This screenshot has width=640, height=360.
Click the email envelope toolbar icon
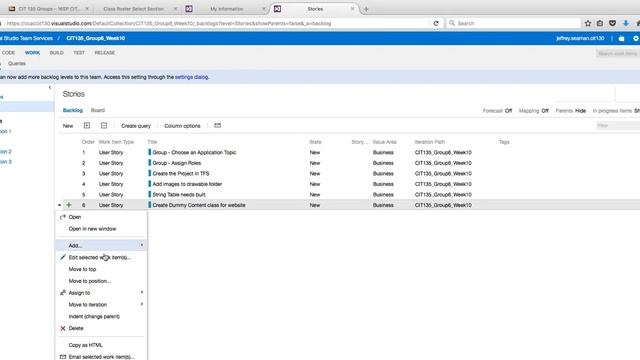tap(218, 126)
